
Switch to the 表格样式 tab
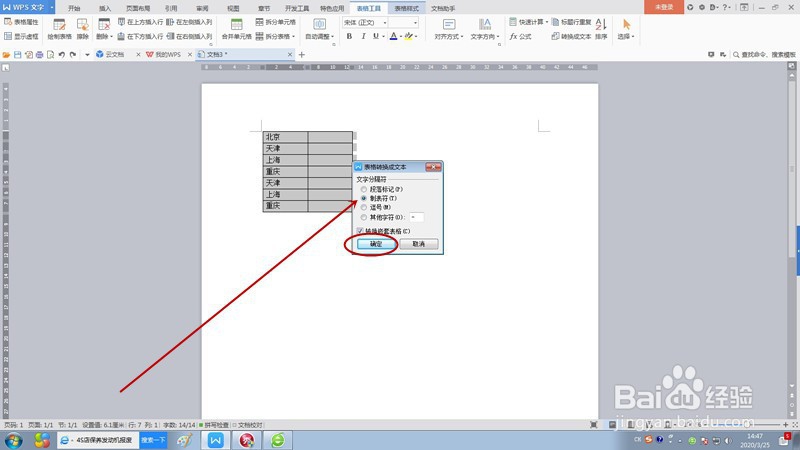coord(407,8)
